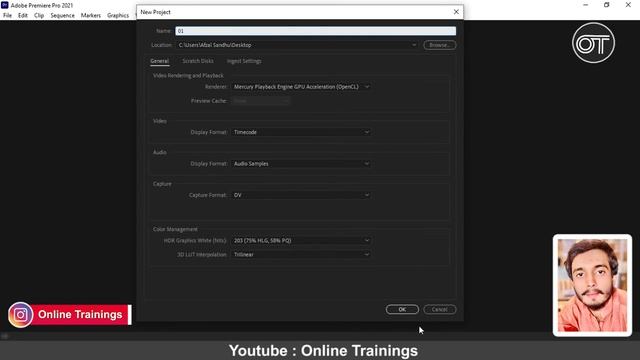This screenshot has width=640, height=360.
Task: Close the Premiere Pro window
Action: pos(628,5)
